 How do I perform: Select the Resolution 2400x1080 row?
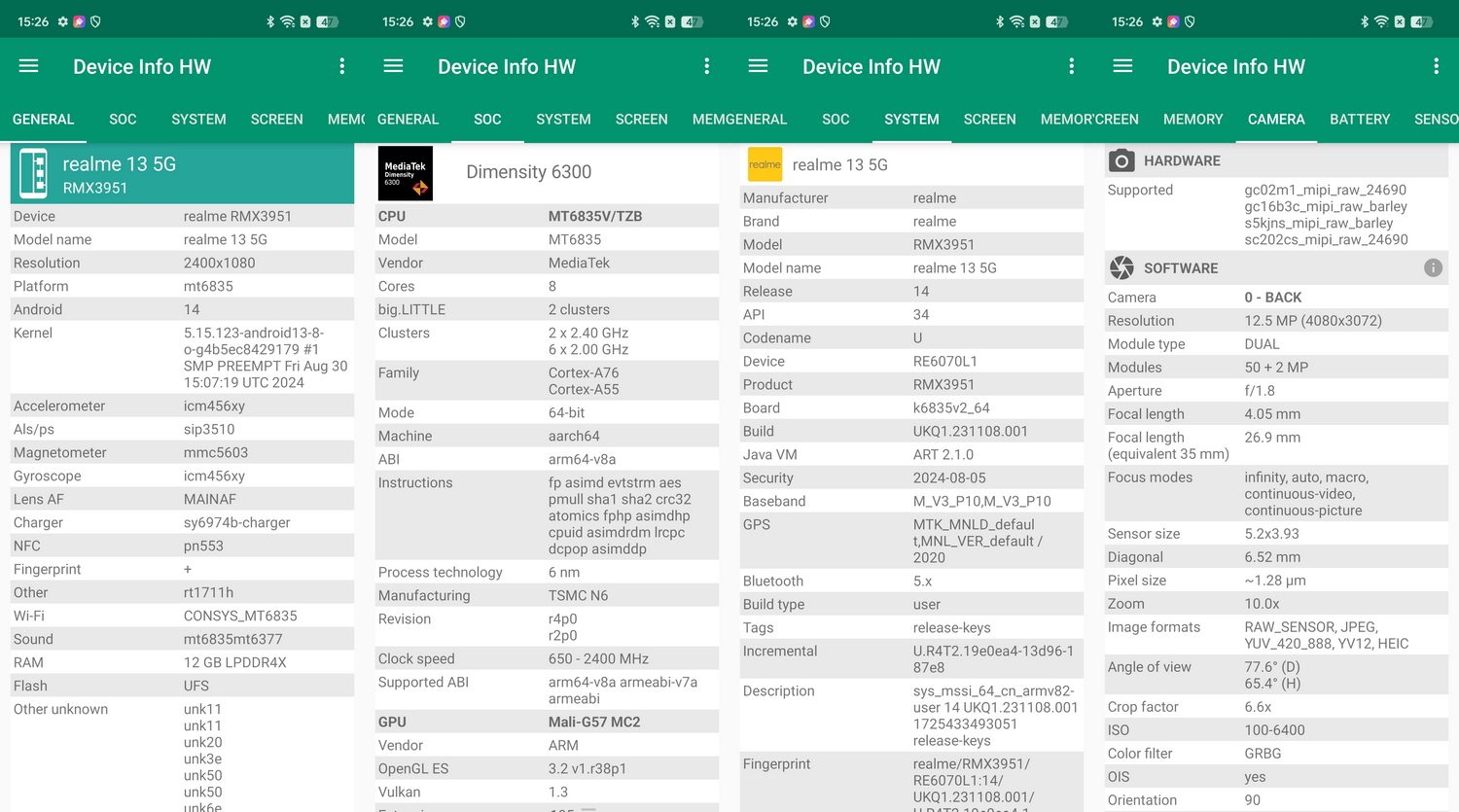tap(182, 263)
